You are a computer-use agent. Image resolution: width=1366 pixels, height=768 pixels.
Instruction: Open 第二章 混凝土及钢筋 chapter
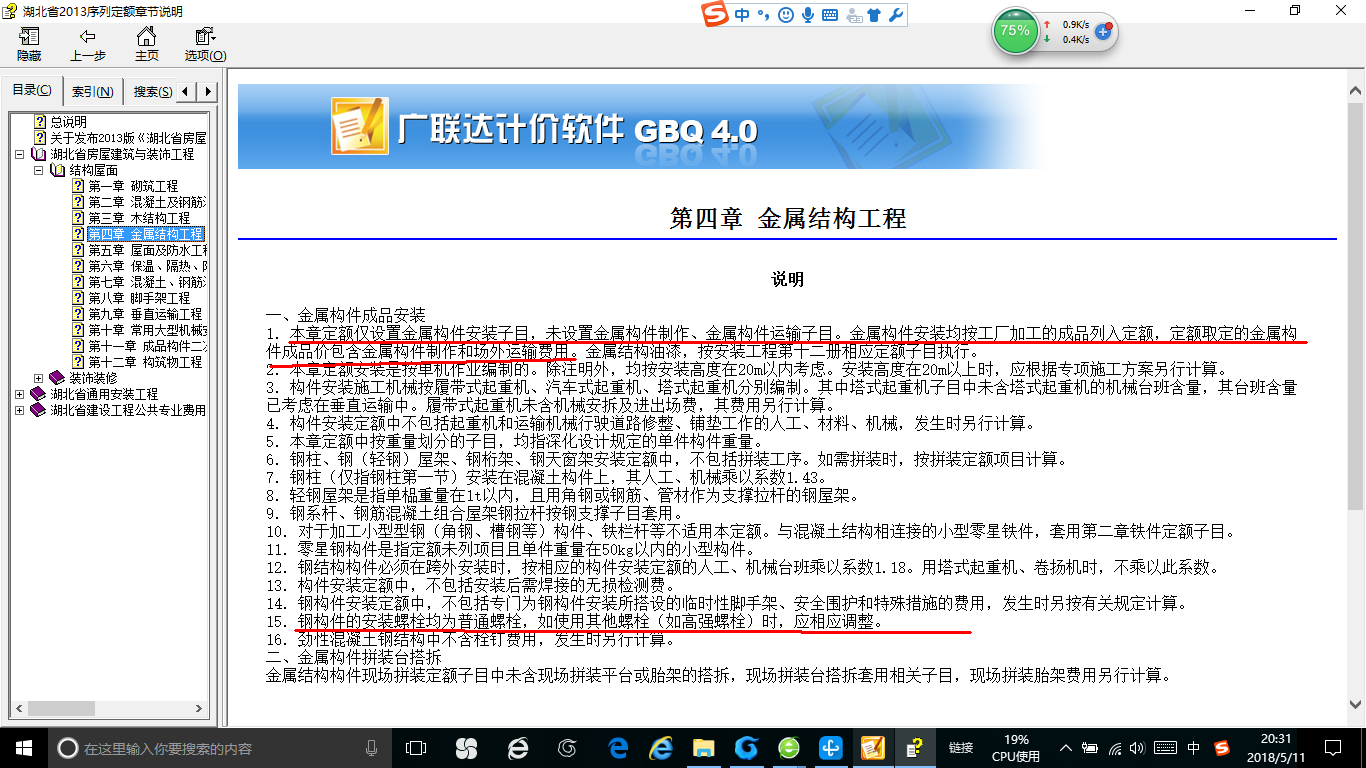point(147,202)
